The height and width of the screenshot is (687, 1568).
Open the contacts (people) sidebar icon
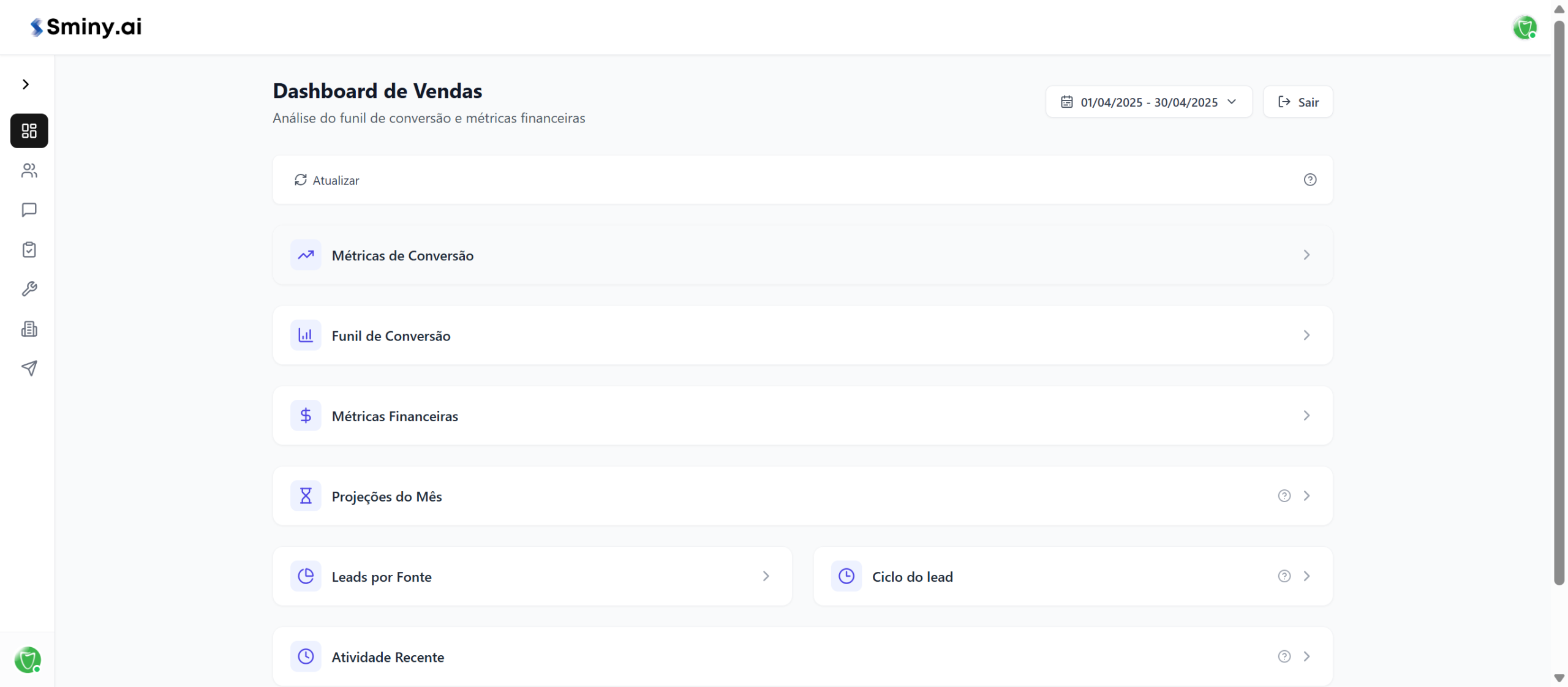pyautogui.click(x=29, y=170)
